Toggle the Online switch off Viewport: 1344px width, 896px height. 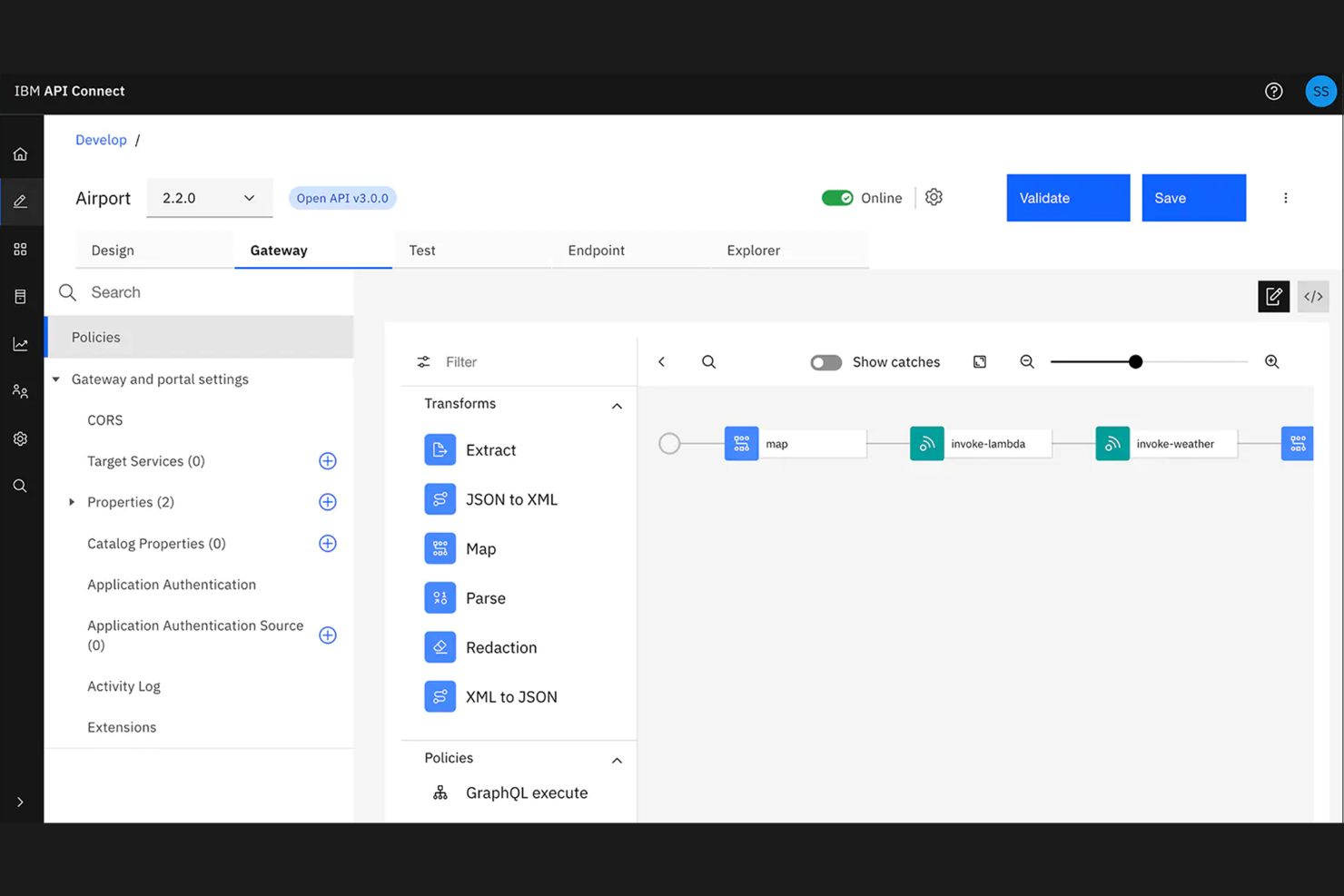pos(837,198)
